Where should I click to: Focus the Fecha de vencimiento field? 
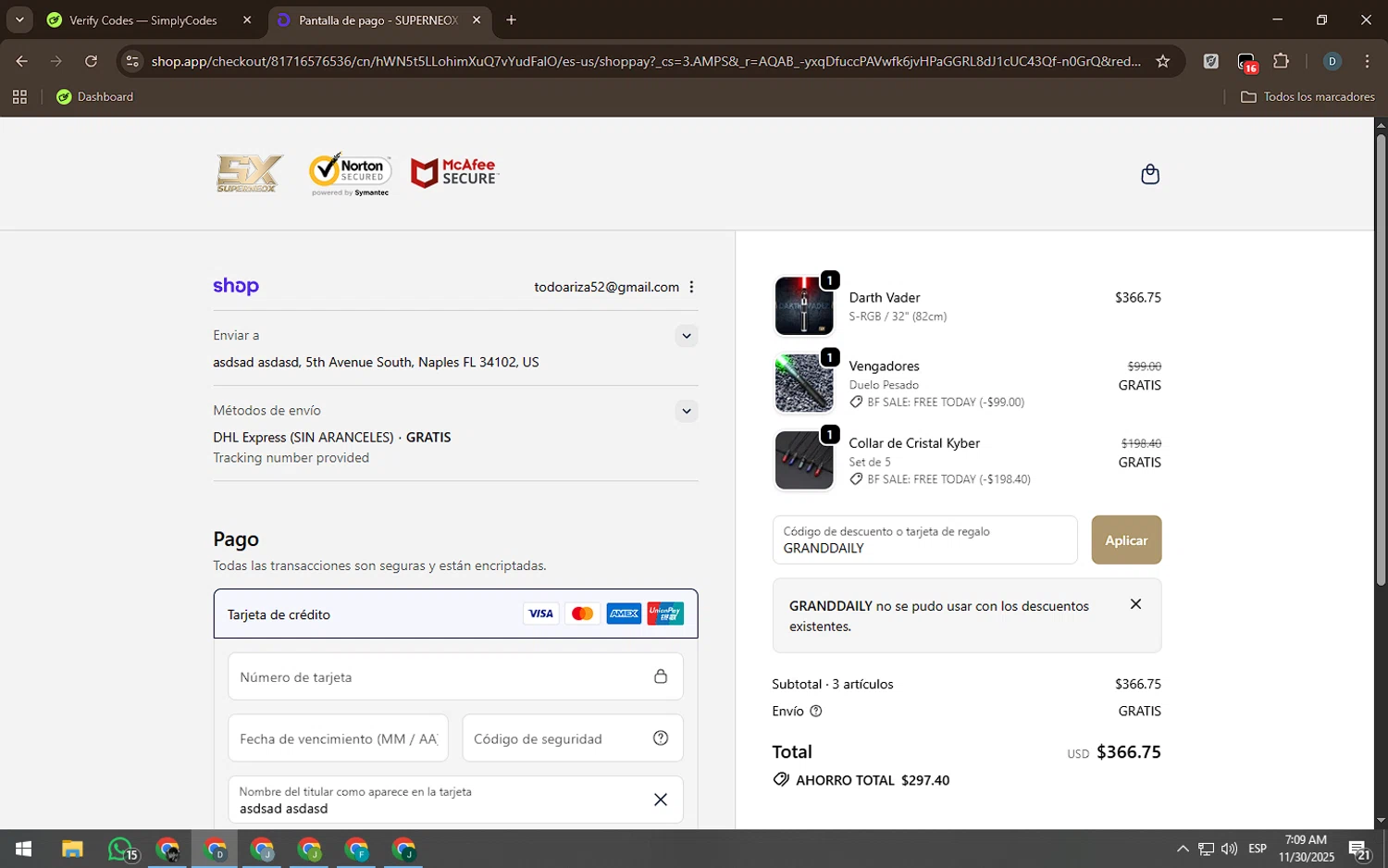point(339,738)
